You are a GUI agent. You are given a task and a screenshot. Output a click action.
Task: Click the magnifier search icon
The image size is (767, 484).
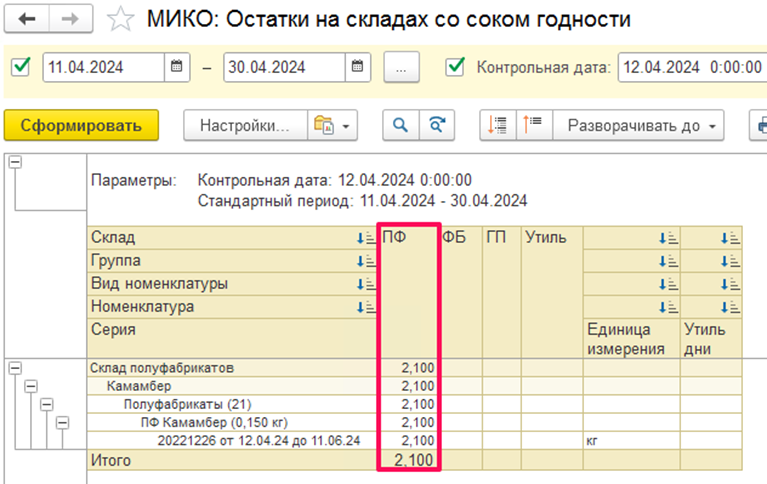[x=401, y=125]
